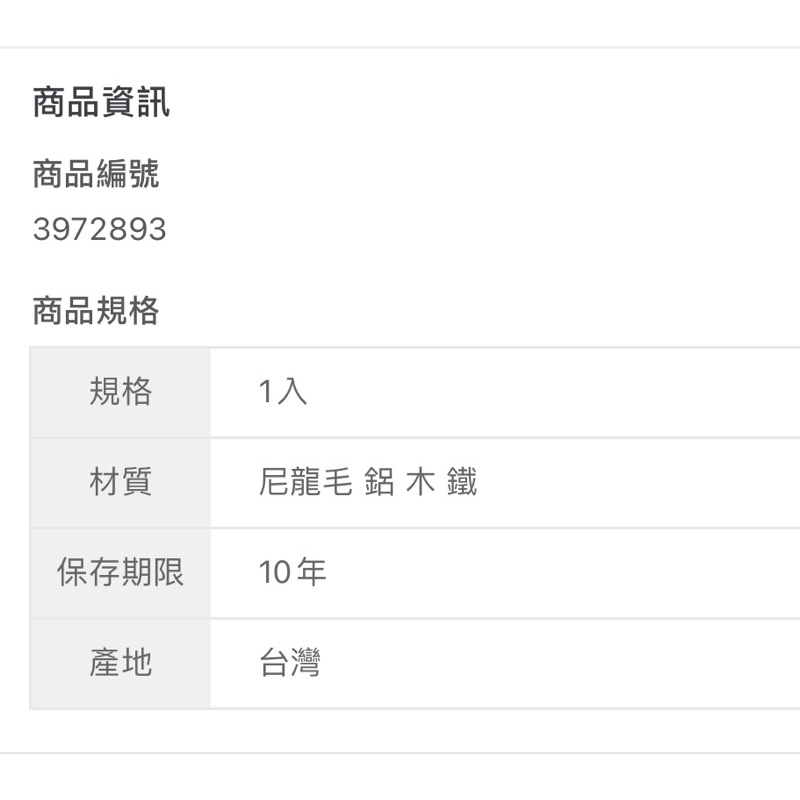Click the 木 material text

[420, 483]
